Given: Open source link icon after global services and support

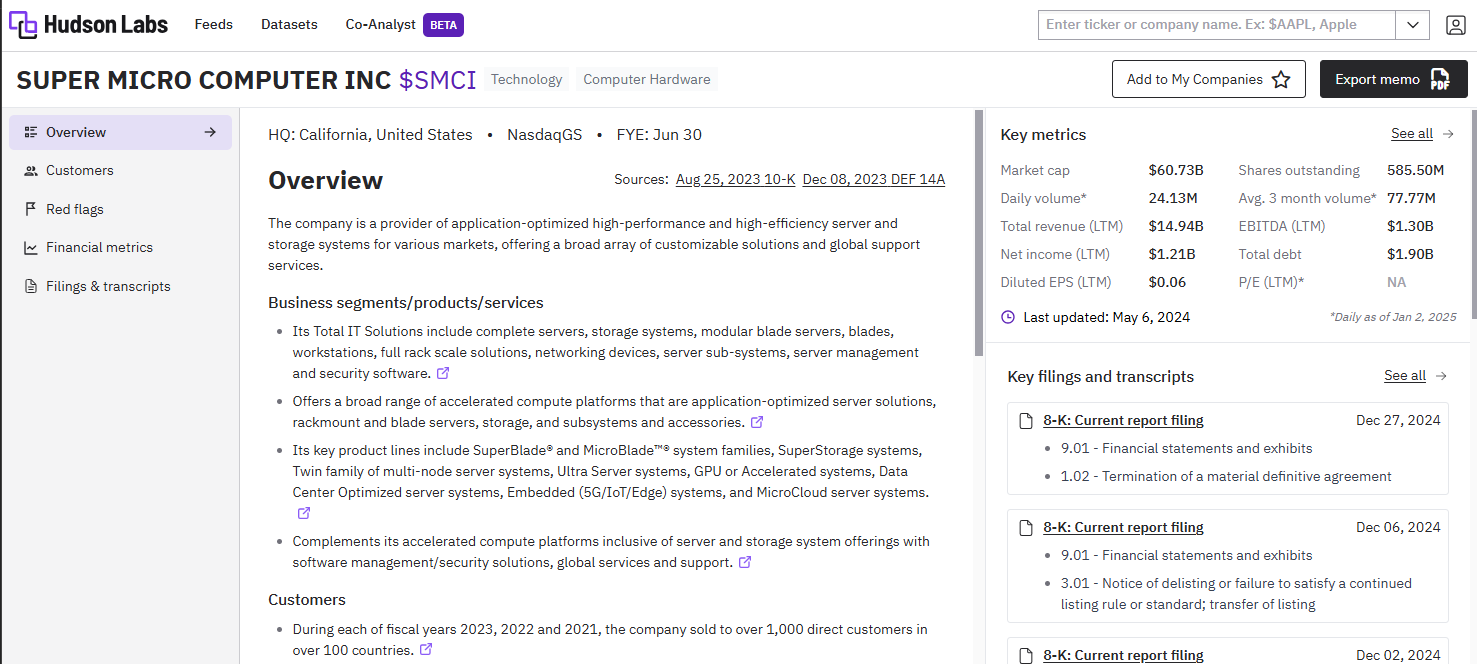Looking at the screenshot, I should pos(745,562).
